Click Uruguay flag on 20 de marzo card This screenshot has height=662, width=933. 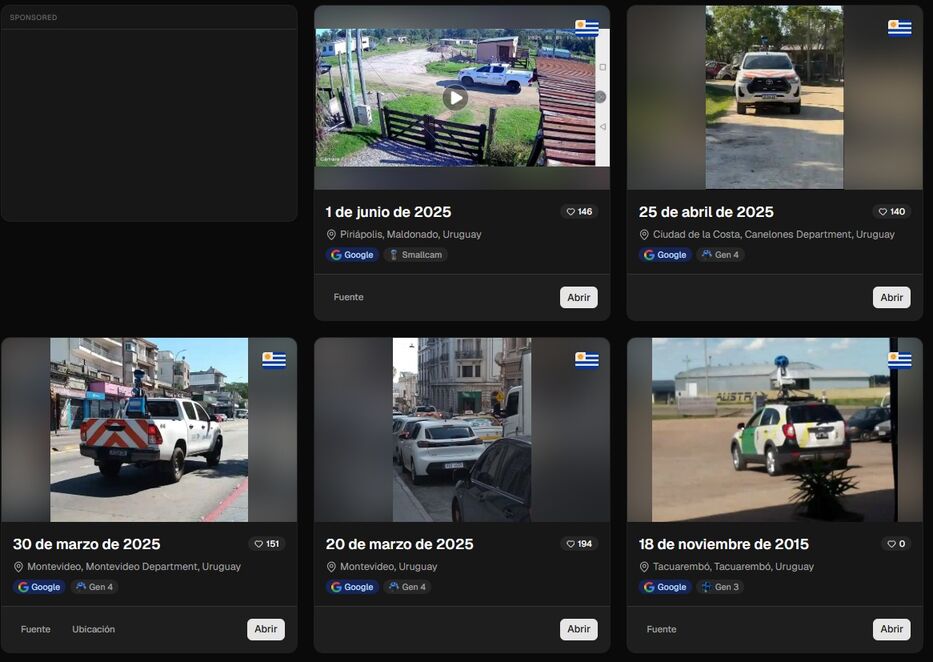tap(587, 360)
